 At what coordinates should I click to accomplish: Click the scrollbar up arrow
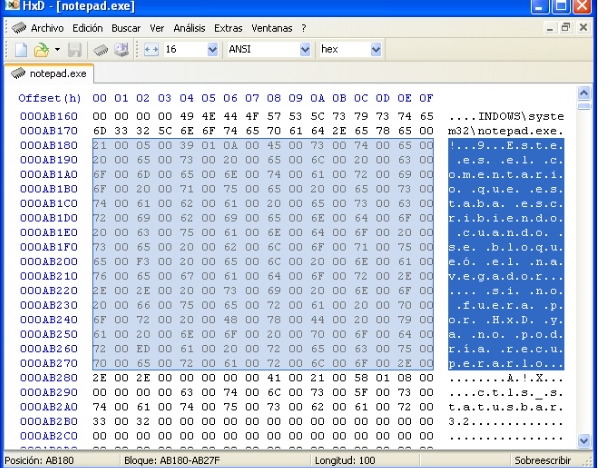[x=584, y=93]
